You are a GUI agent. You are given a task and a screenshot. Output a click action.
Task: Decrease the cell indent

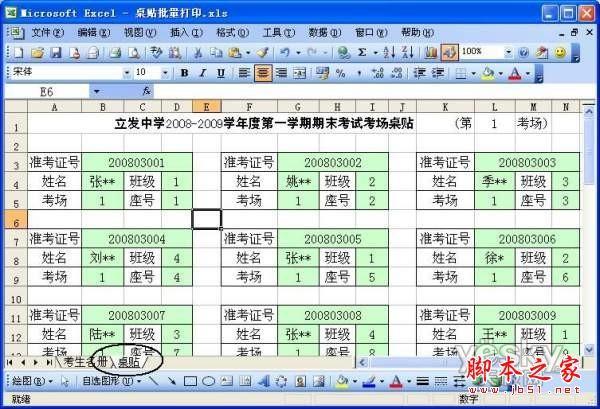pyautogui.click(x=420, y=73)
